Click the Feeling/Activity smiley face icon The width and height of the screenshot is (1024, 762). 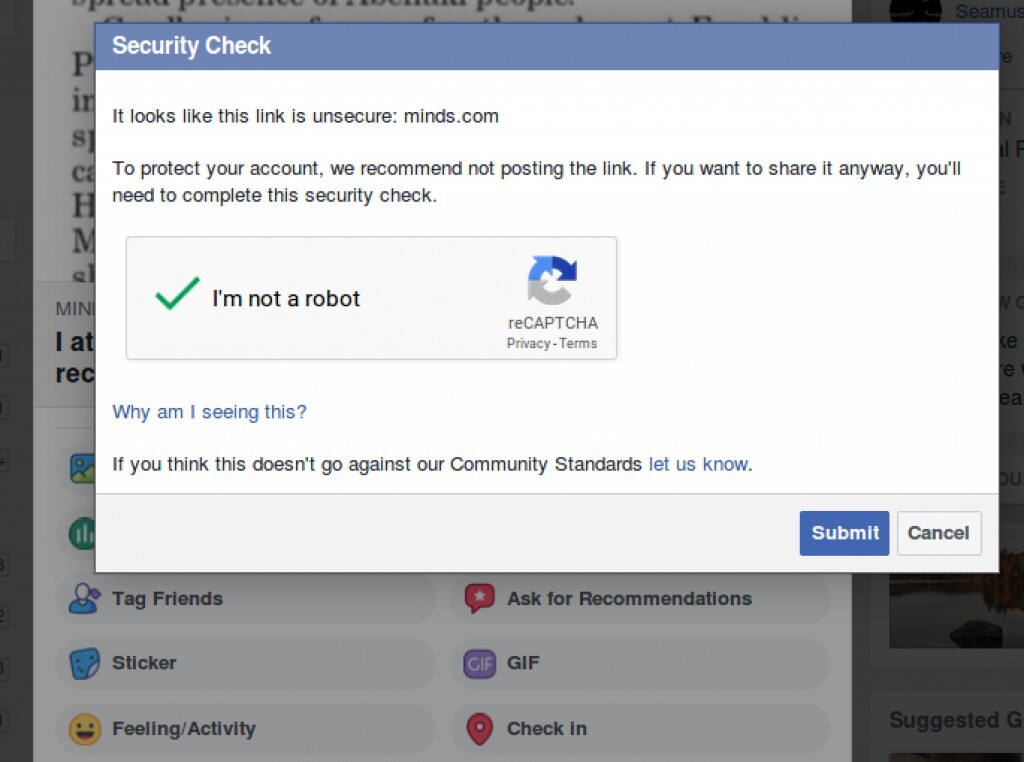tap(84, 729)
